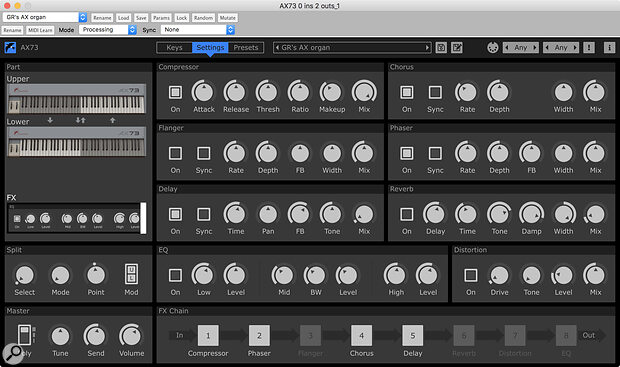
Task: Click the magnifier zoom icon
Action: coord(13,353)
